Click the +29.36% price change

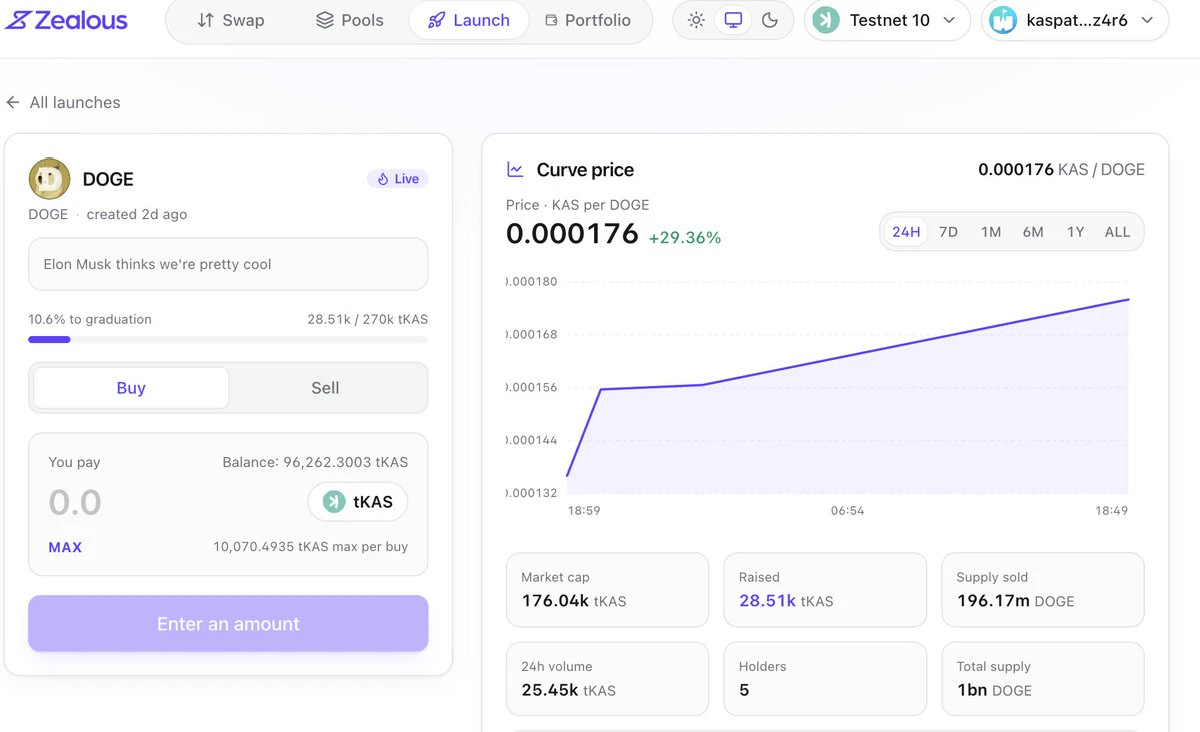click(x=685, y=238)
